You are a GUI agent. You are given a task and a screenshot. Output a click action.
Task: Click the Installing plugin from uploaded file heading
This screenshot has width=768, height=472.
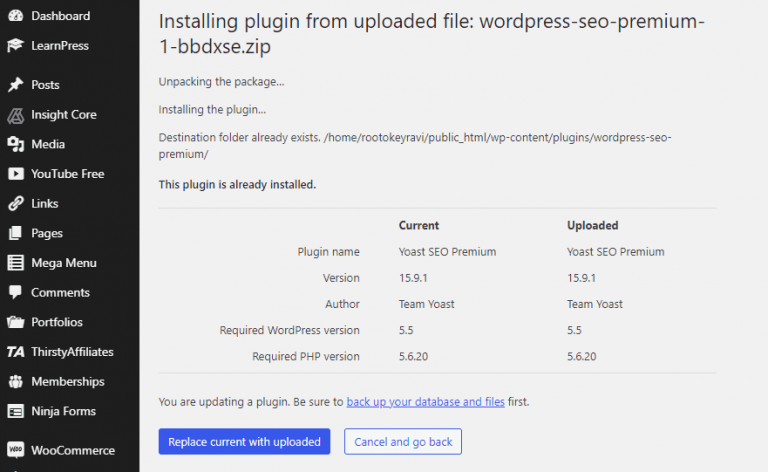click(432, 34)
